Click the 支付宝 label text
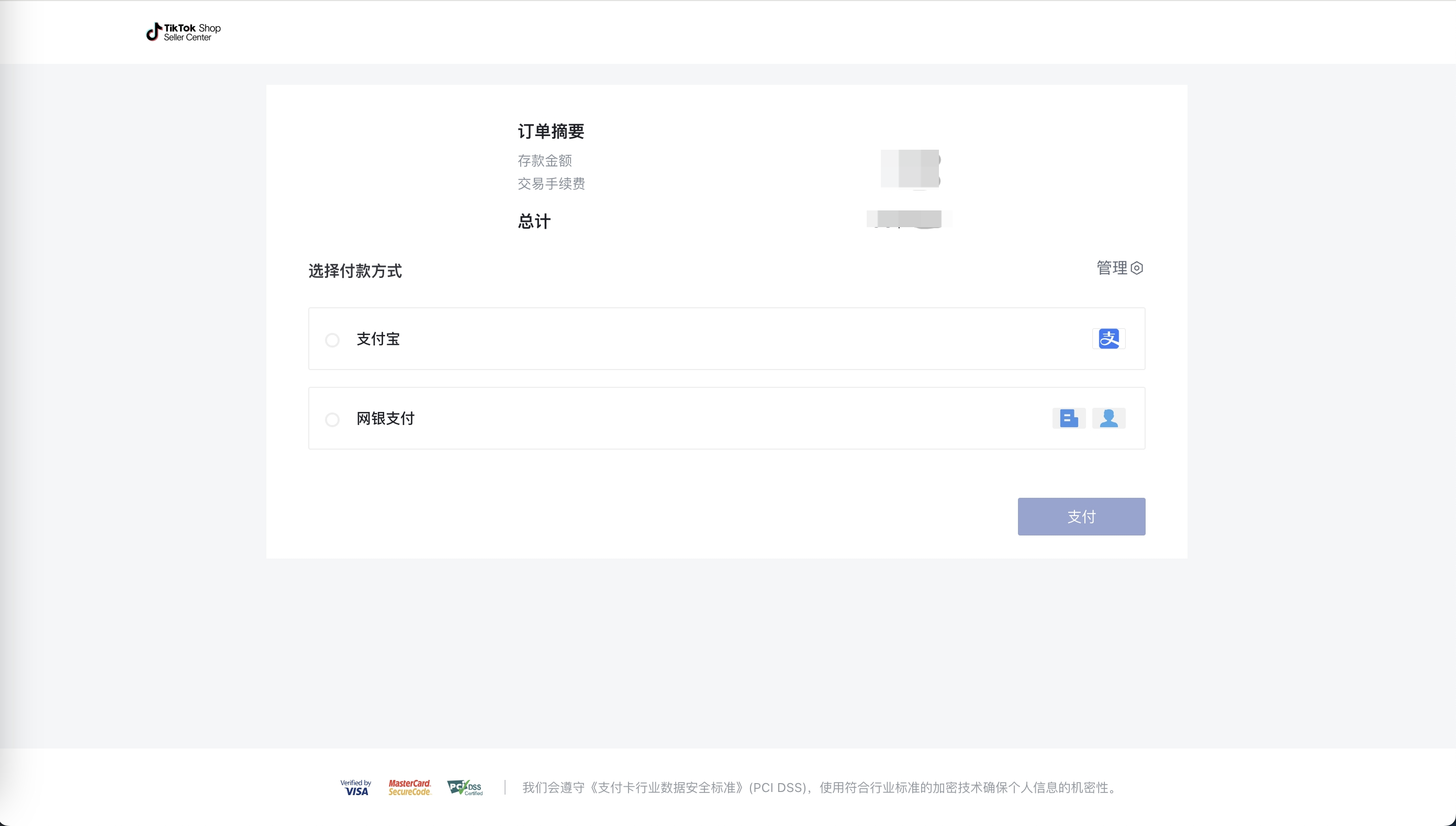Viewport: 1456px width, 826px height. (378, 339)
